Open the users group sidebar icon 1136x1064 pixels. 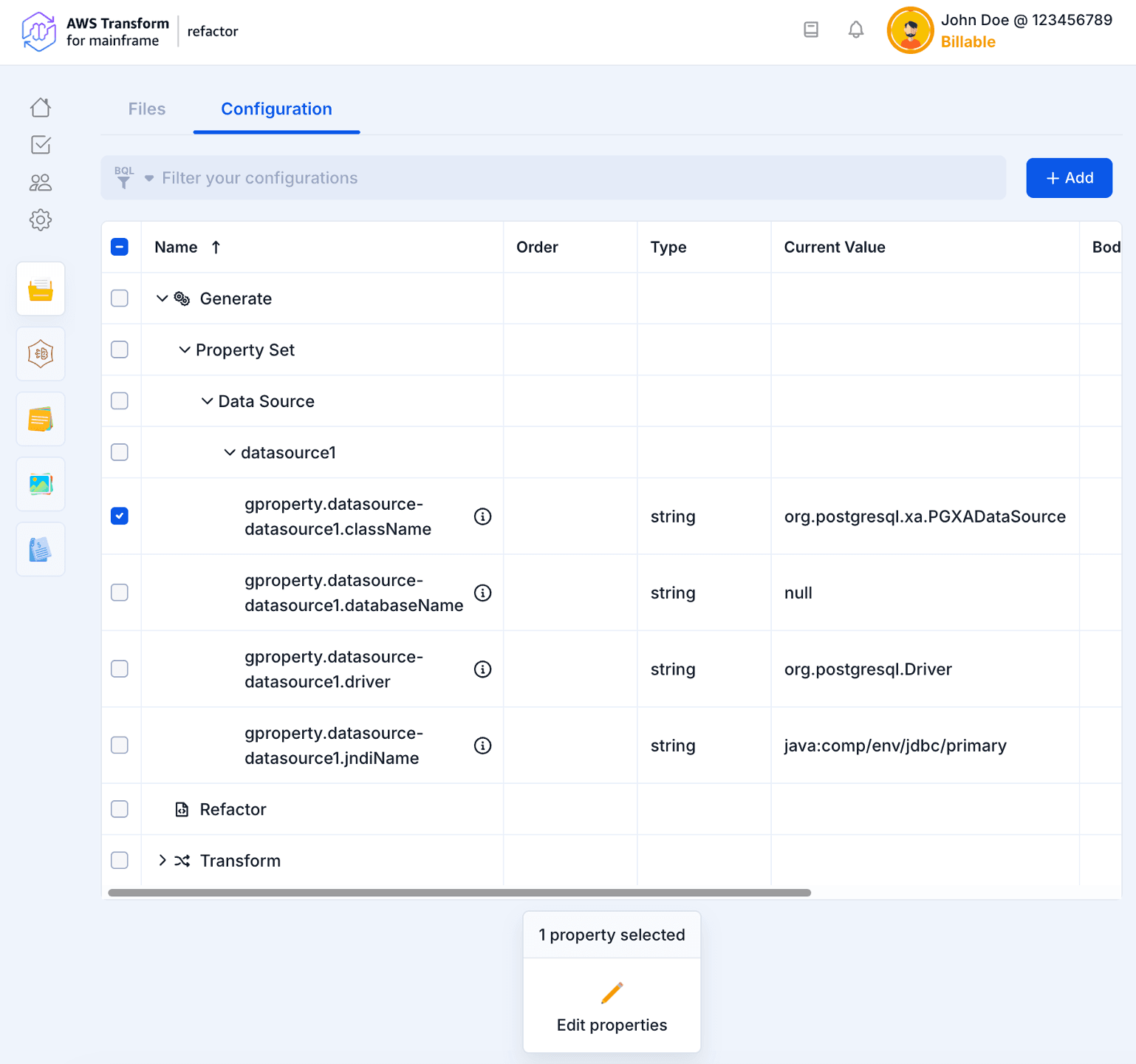[x=41, y=183]
